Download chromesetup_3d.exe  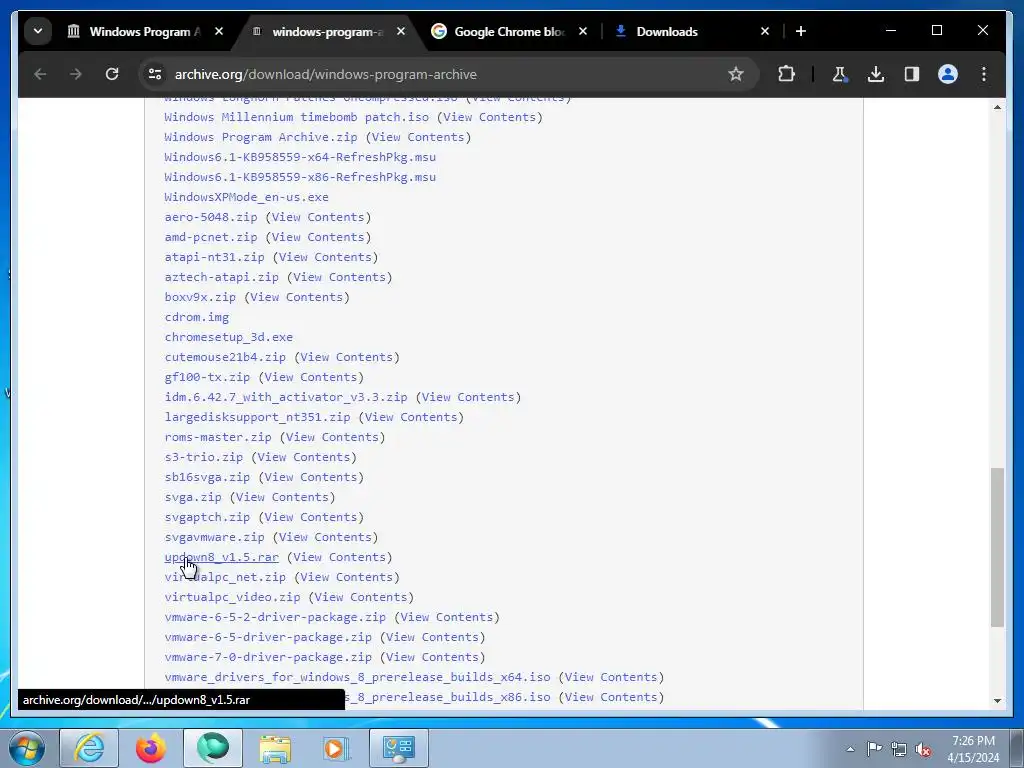click(x=229, y=337)
